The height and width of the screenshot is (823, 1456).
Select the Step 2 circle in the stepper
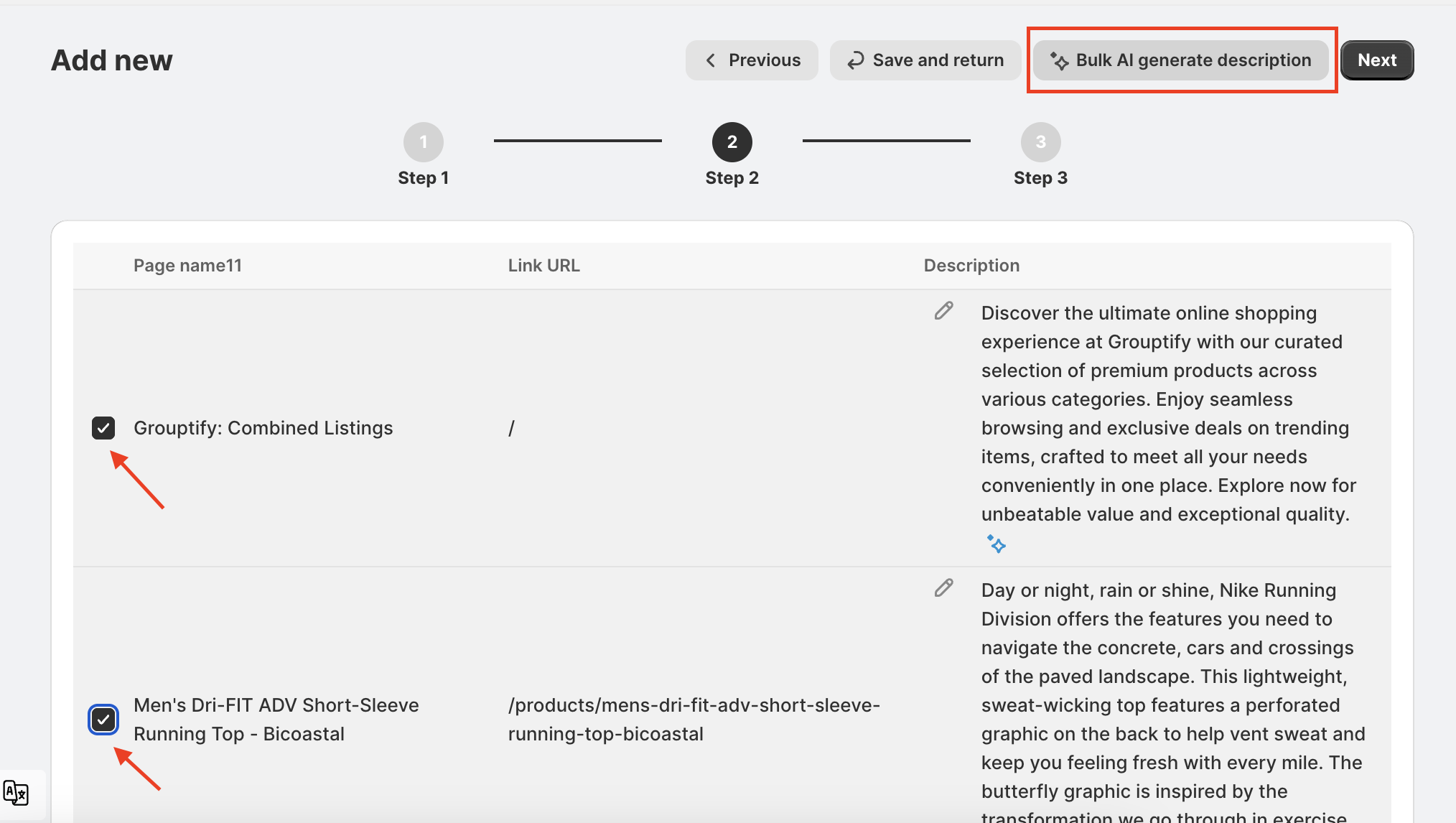(x=732, y=142)
